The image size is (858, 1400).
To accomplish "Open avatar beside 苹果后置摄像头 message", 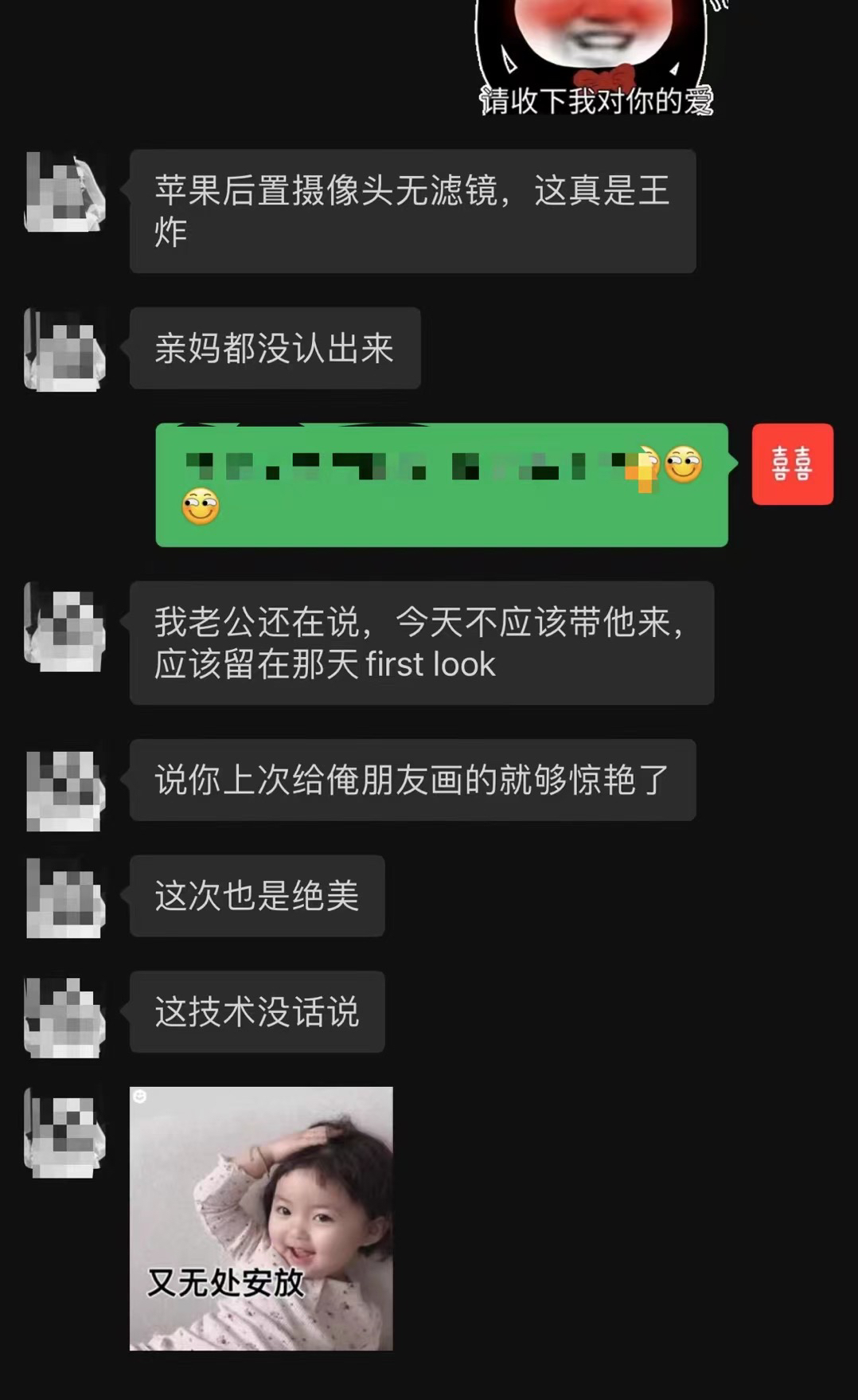I will pyautogui.click(x=65, y=192).
